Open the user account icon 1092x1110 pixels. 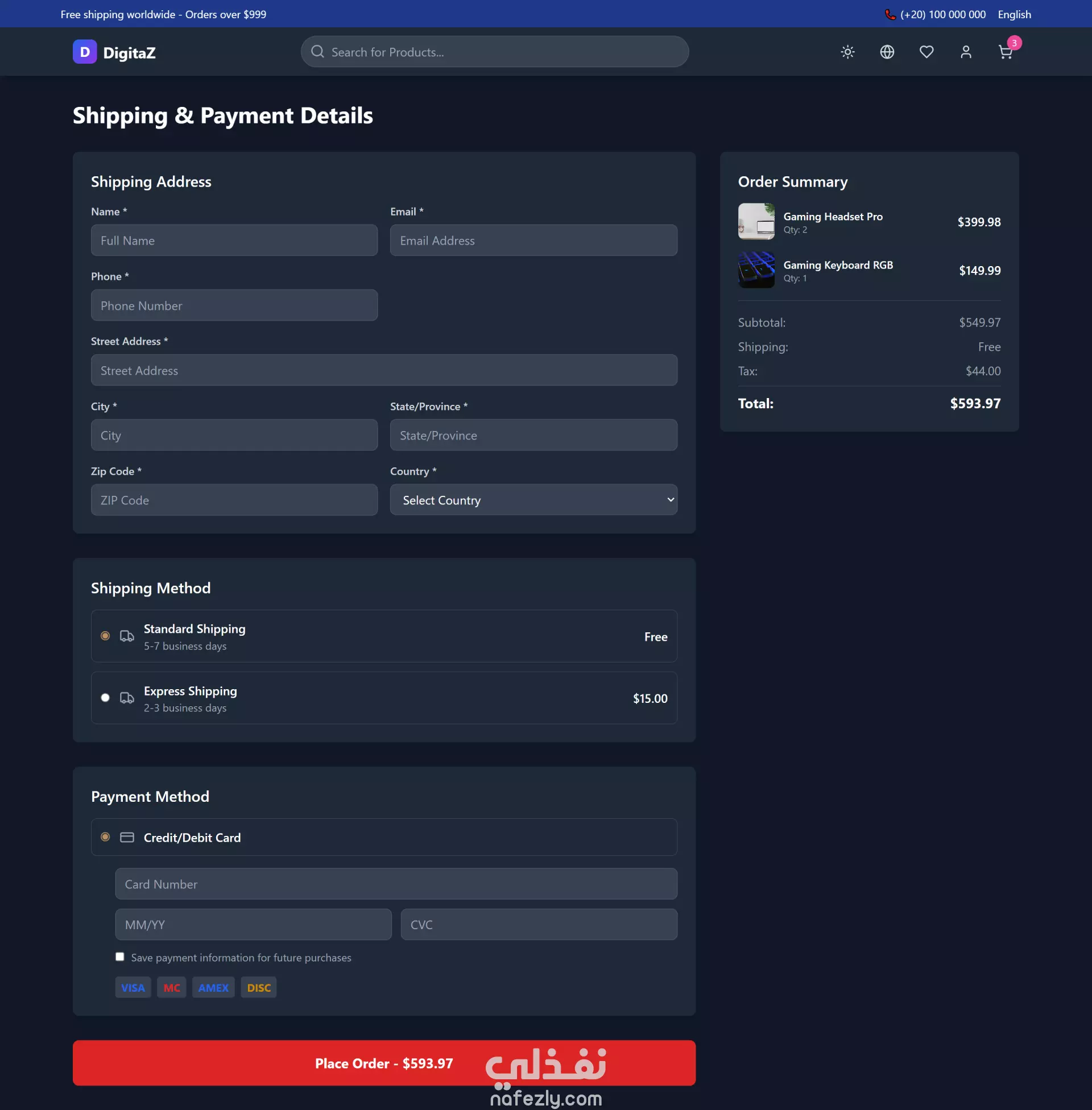966,52
